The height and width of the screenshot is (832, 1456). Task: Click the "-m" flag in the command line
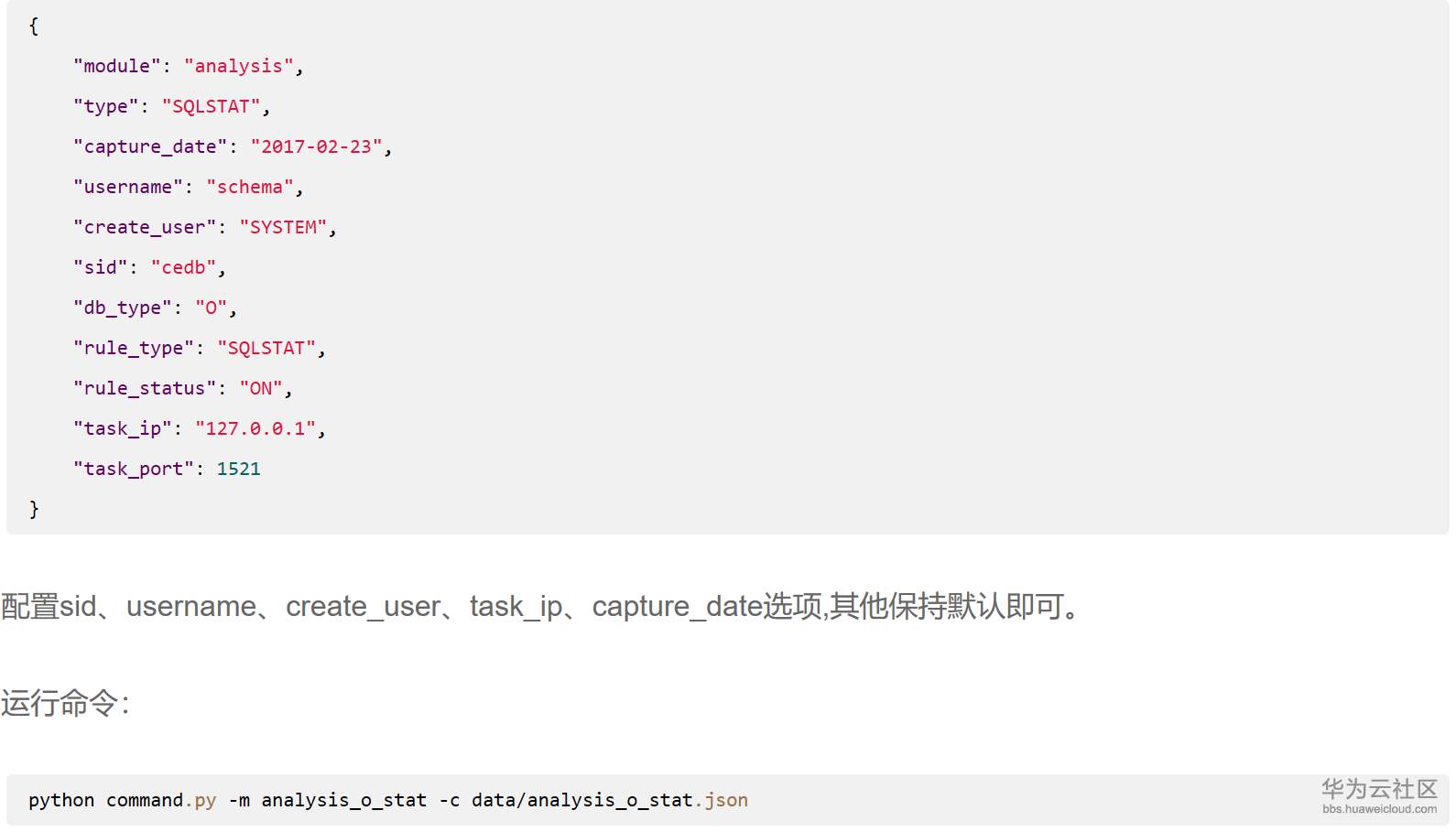(x=239, y=801)
